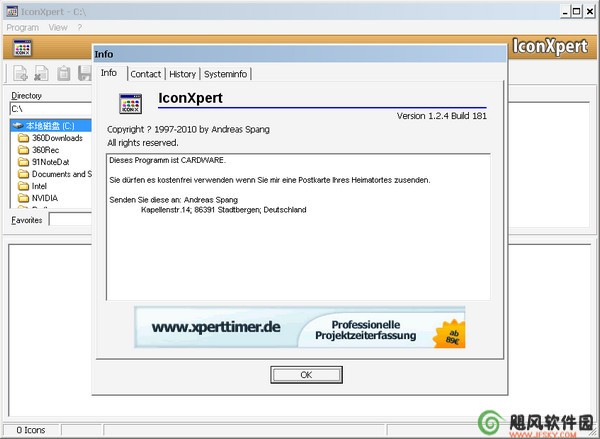The width and height of the screenshot is (600, 439).
Task: Click OK to close the Info dialog
Action: [306, 375]
